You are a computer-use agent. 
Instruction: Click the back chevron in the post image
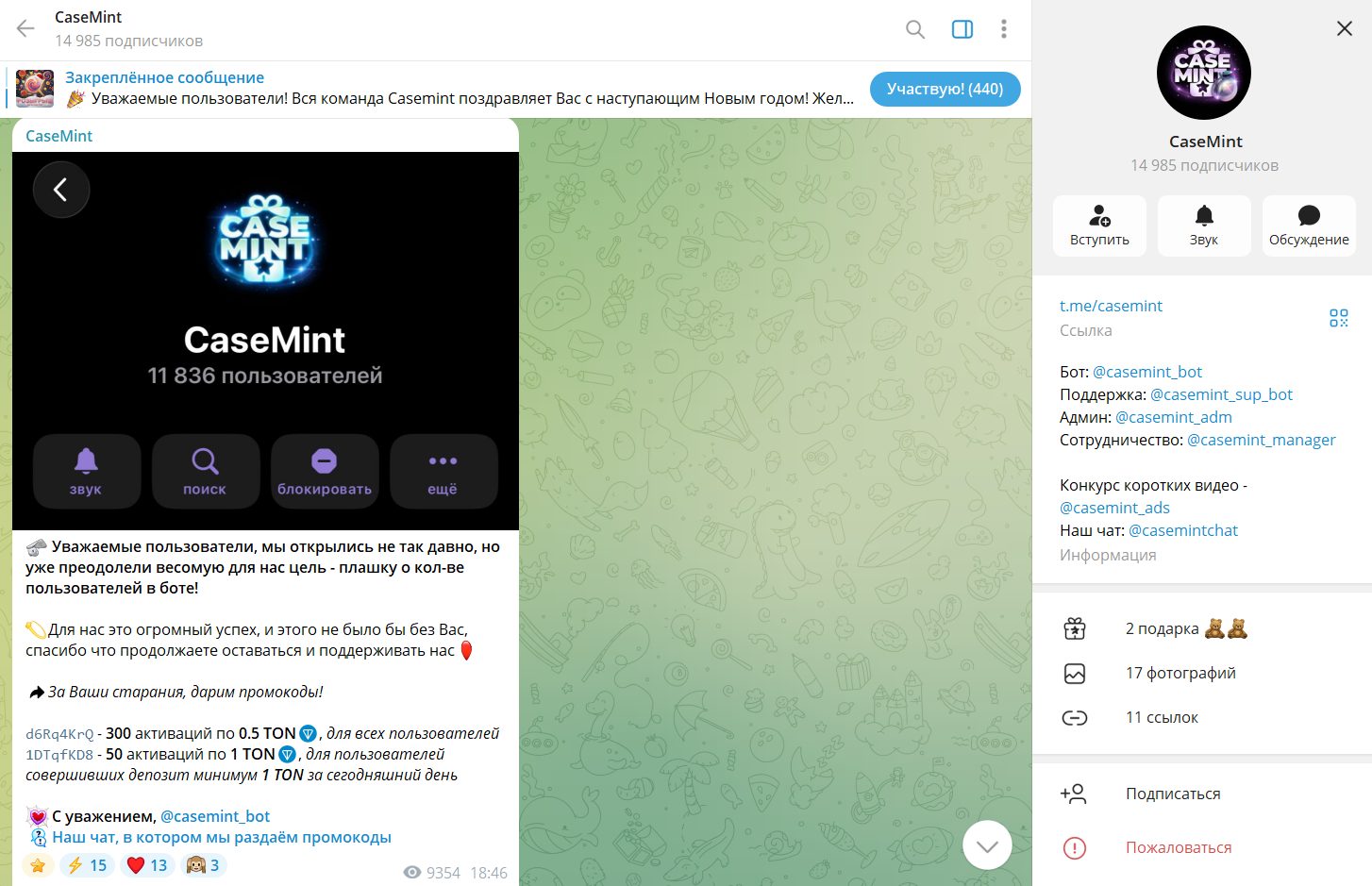(x=61, y=190)
